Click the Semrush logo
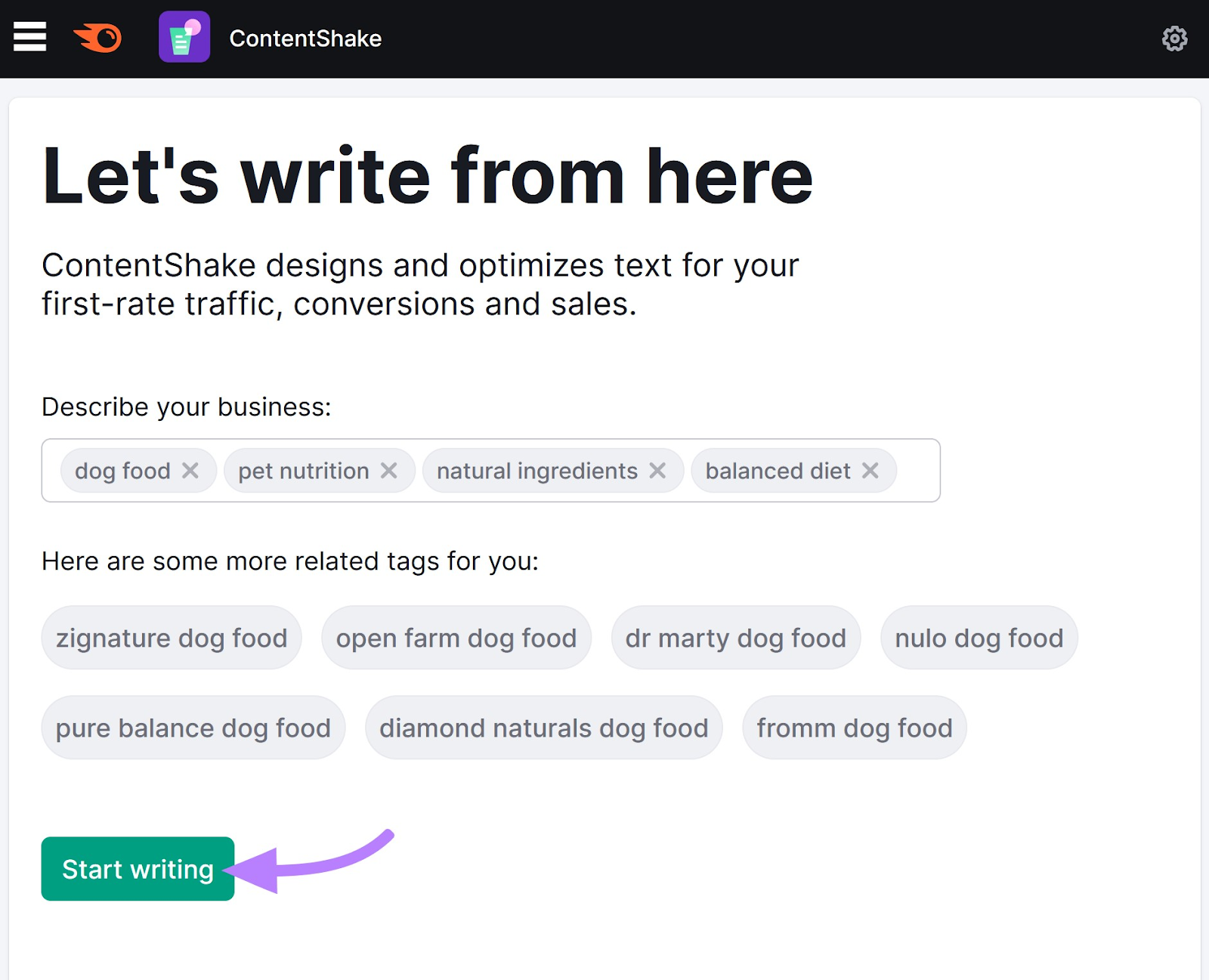 96,38
